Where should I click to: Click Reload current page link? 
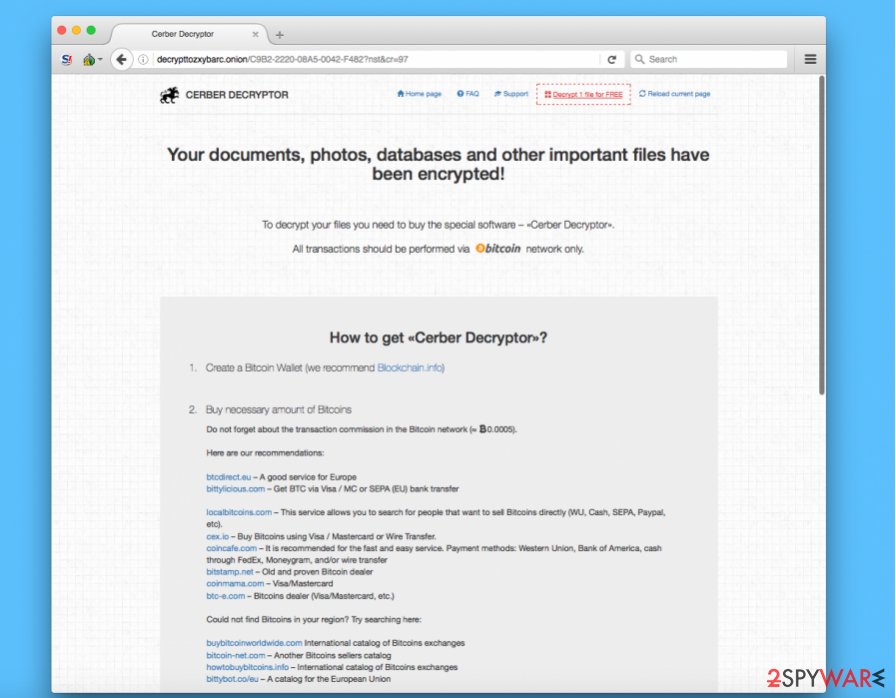point(674,94)
